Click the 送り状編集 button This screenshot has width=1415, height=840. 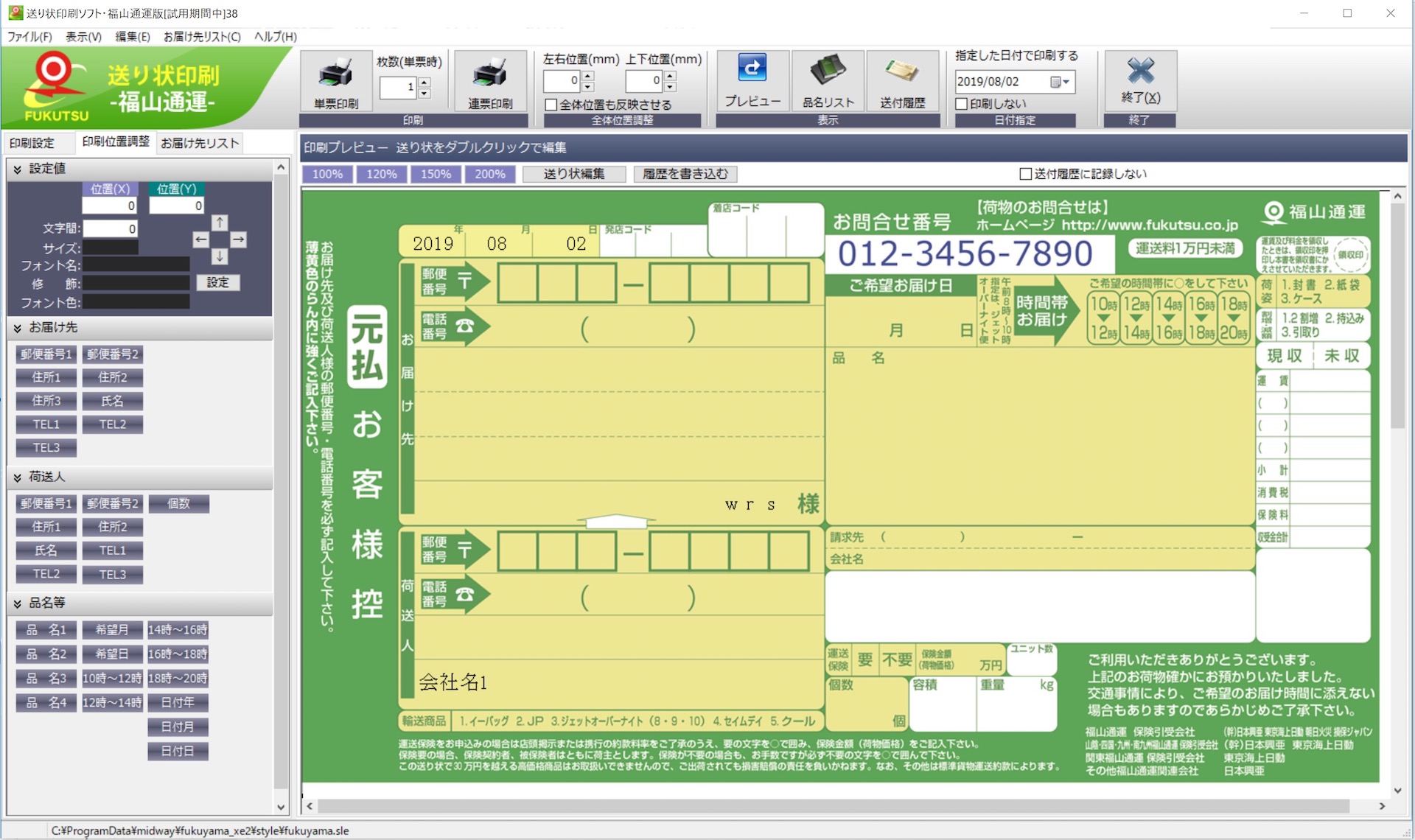pyautogui.click(x=574, y=174)
